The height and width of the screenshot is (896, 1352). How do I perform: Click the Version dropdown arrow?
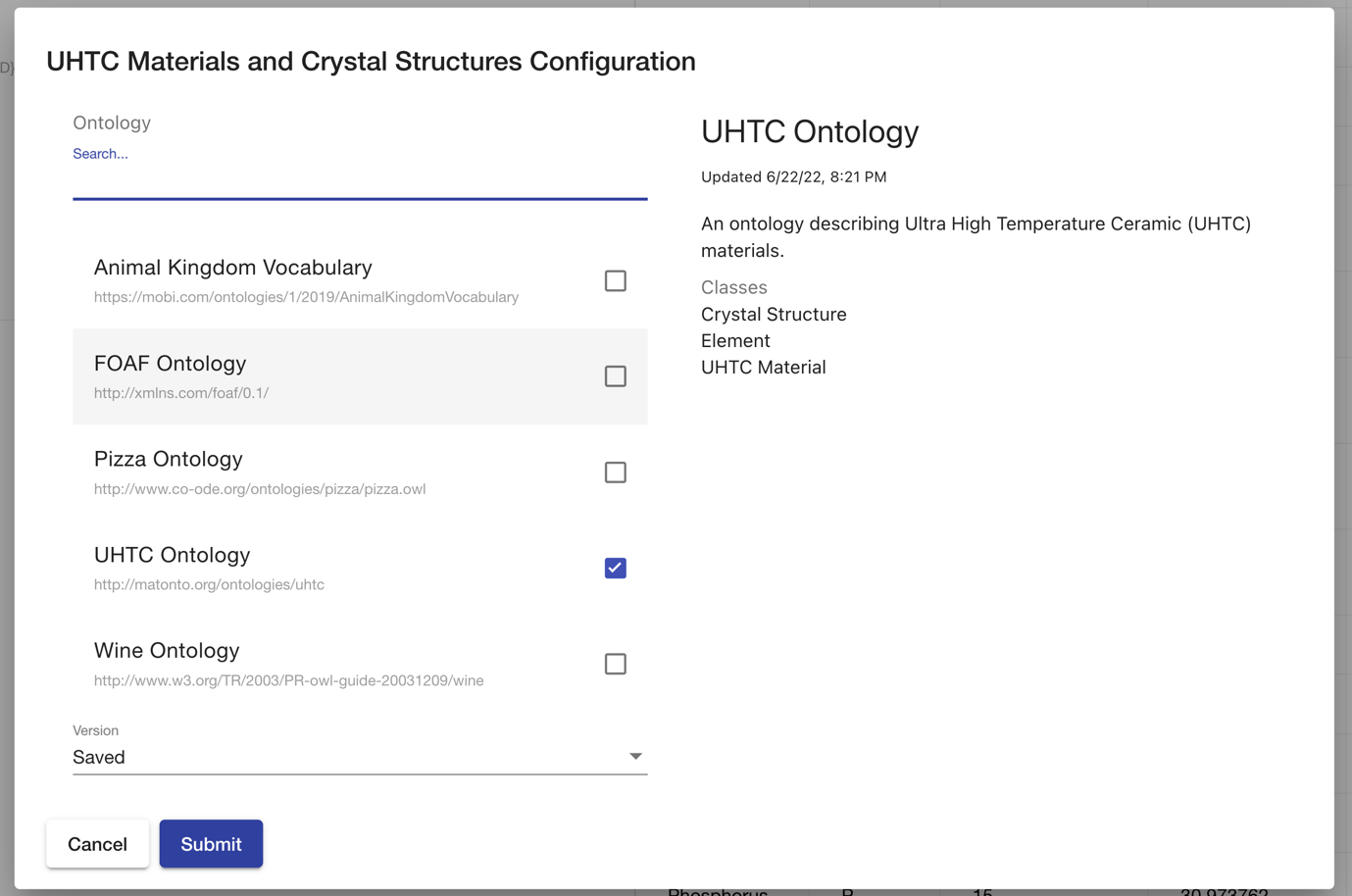point(636,756)
